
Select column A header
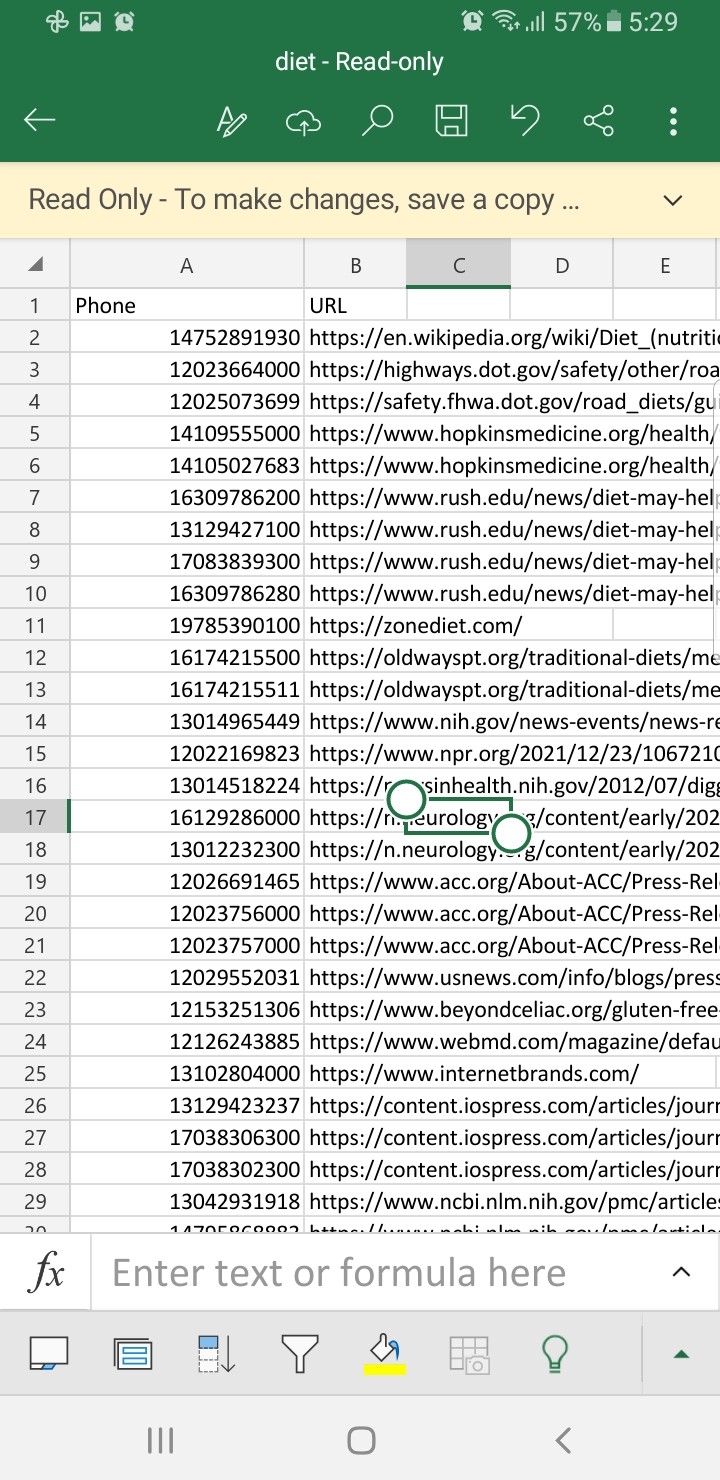(186, 265)
